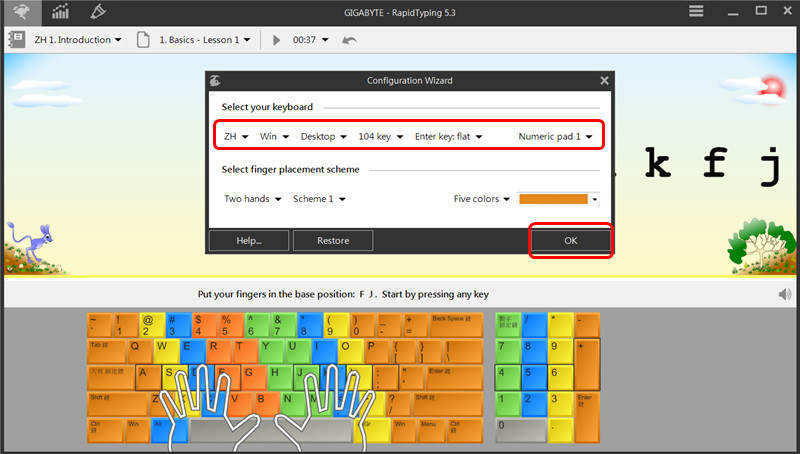Expand the 1. Basics - Lesson 1 dropdown
This screenshot has height=454, width=800.
pyautogui.click(x=205, y=40)
